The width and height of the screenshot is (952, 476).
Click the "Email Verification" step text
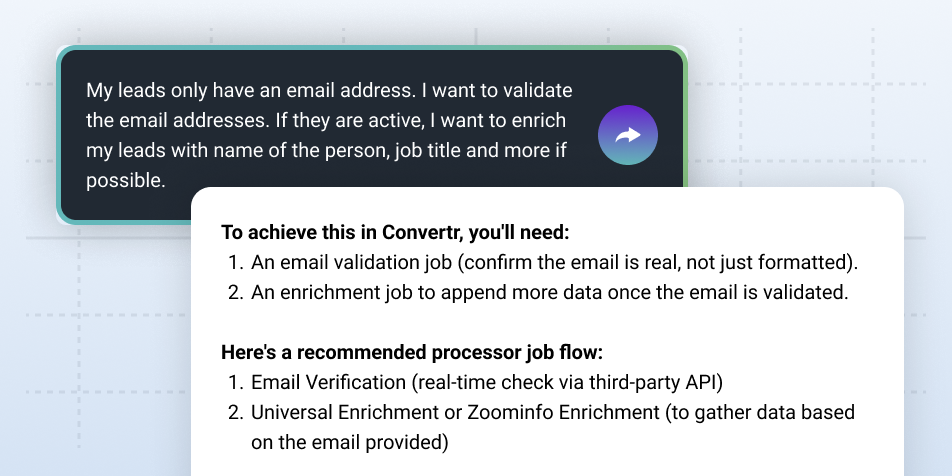318,383
